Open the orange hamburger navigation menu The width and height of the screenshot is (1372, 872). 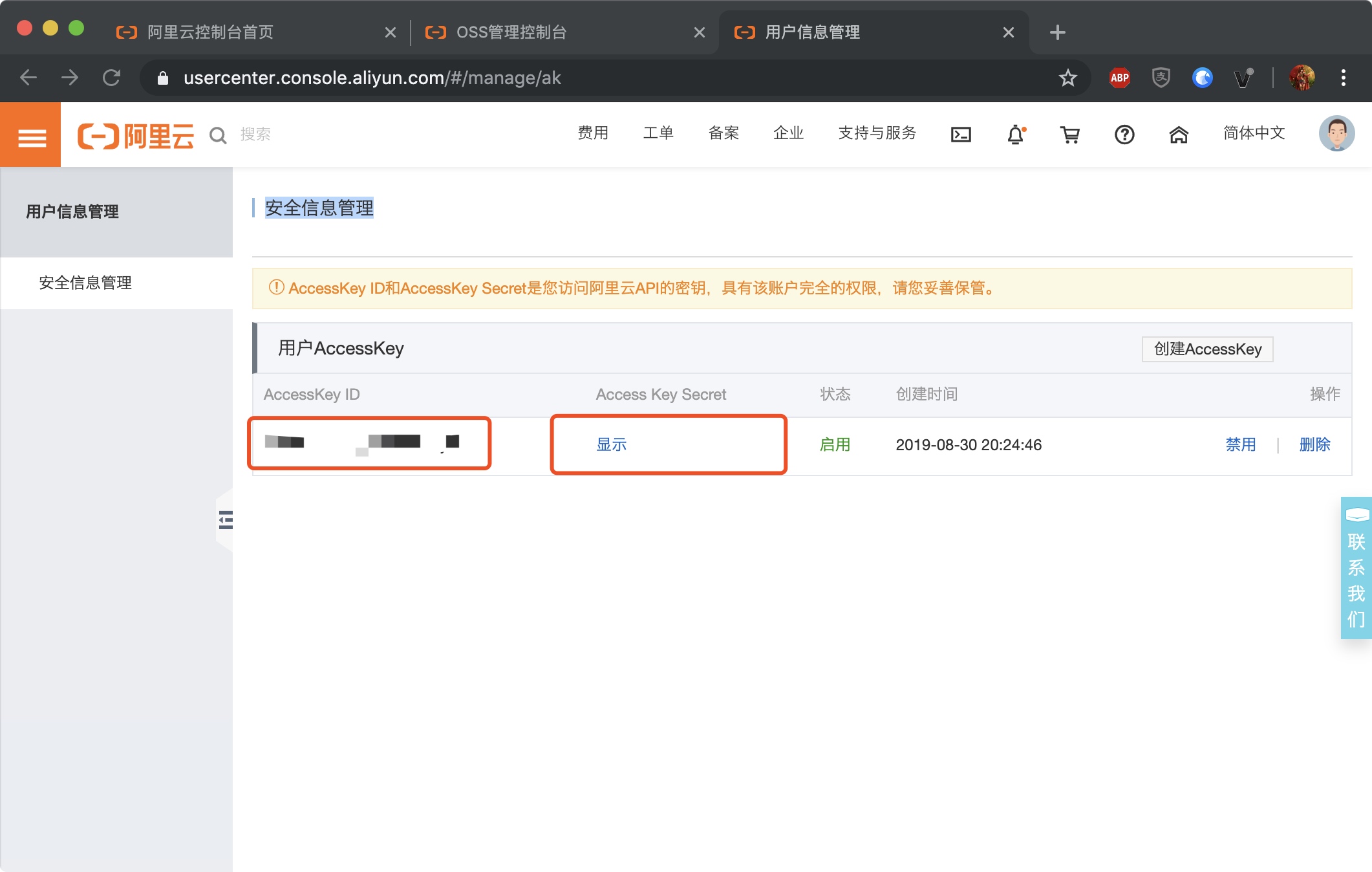(x=31, y=136)
